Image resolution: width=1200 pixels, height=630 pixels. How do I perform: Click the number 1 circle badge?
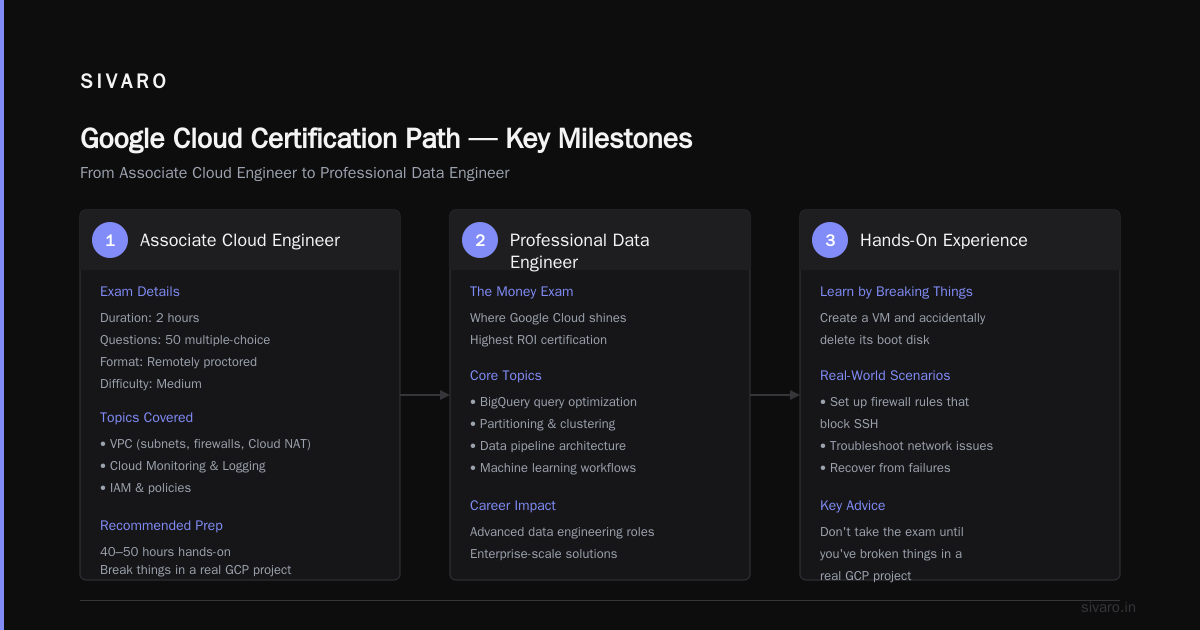(110, 240)
